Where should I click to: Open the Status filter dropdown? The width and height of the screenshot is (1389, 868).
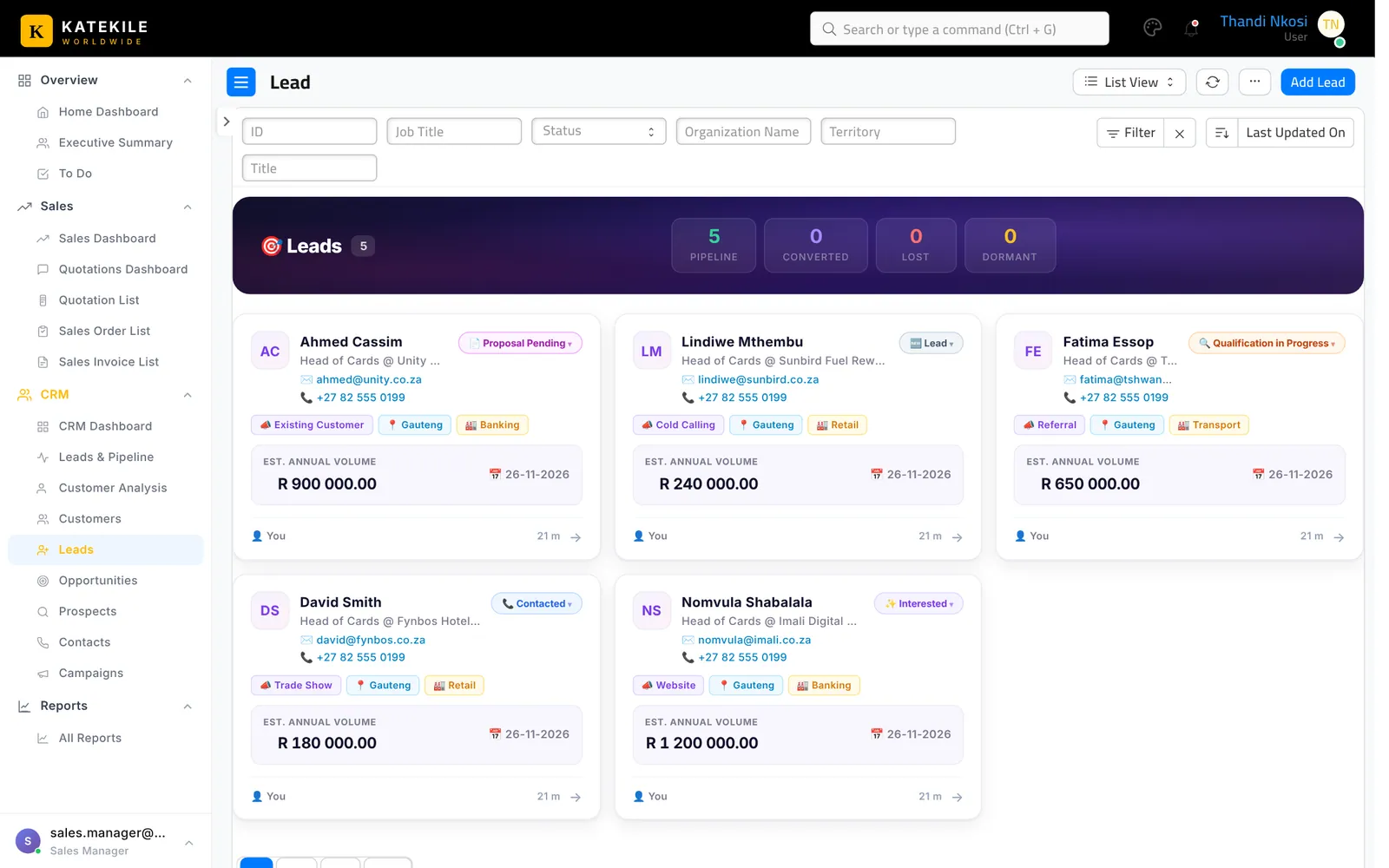pos(599,131)
